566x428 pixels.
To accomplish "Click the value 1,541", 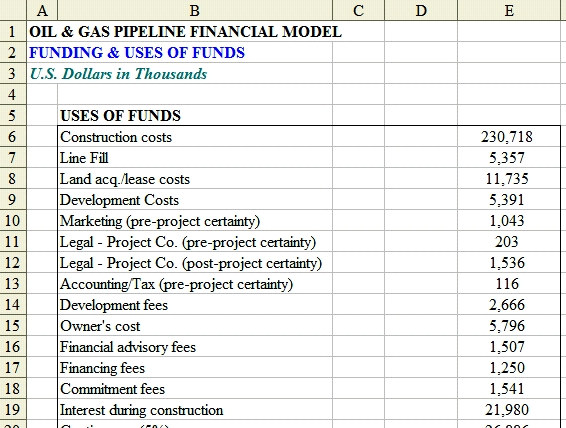I will tap(507, 389).
